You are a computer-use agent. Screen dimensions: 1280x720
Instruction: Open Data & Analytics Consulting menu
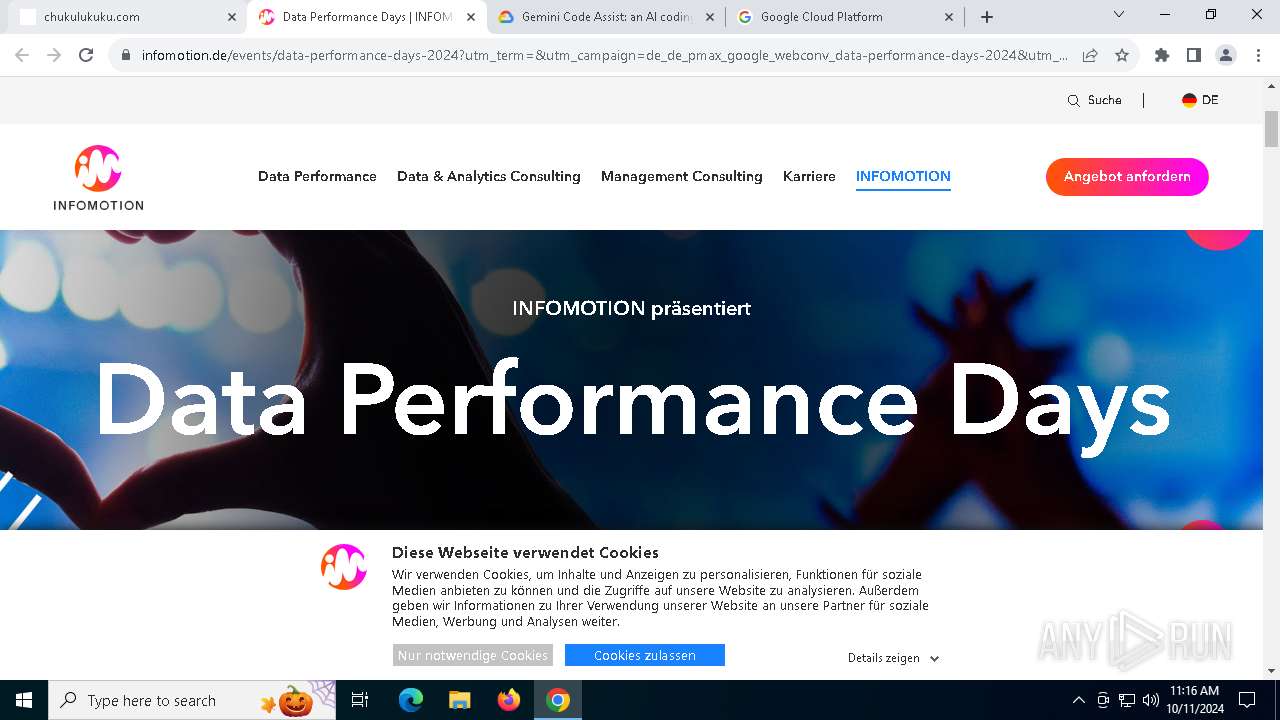coord(489,176)
